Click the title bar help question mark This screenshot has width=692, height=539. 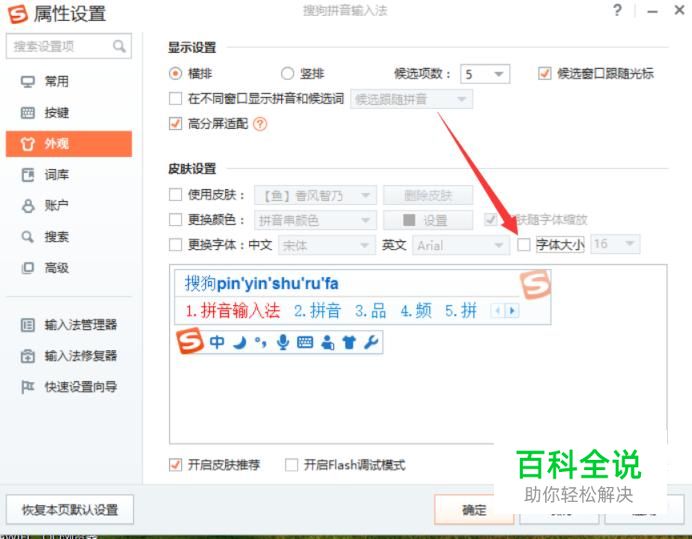point(617,10)
